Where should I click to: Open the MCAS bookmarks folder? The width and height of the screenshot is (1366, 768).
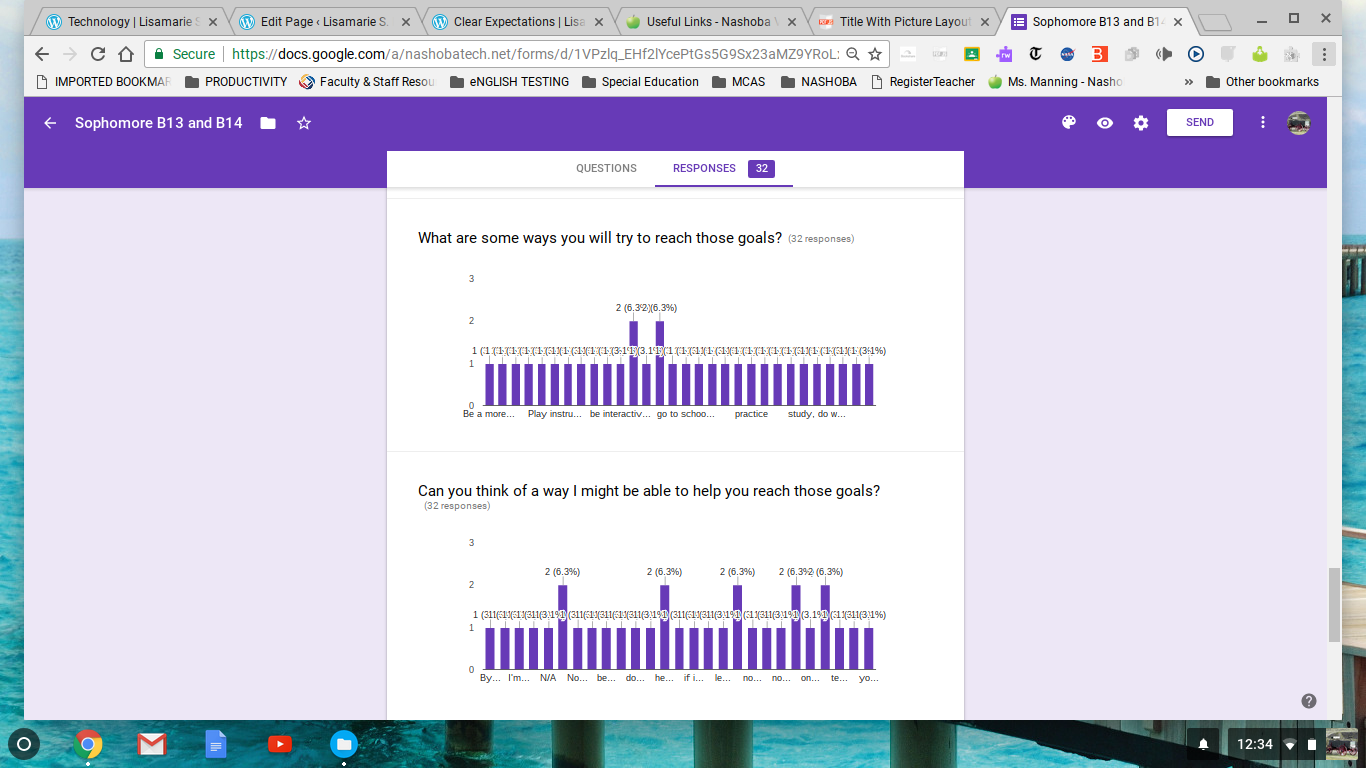point(739,82)
